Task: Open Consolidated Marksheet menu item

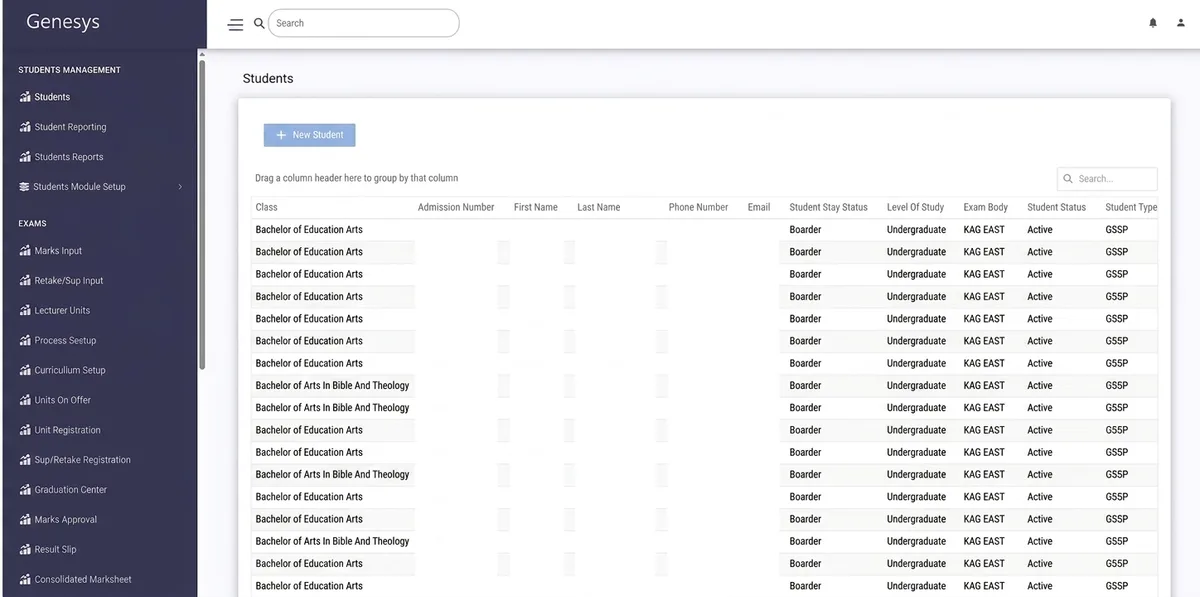Action: click(83, 579)
